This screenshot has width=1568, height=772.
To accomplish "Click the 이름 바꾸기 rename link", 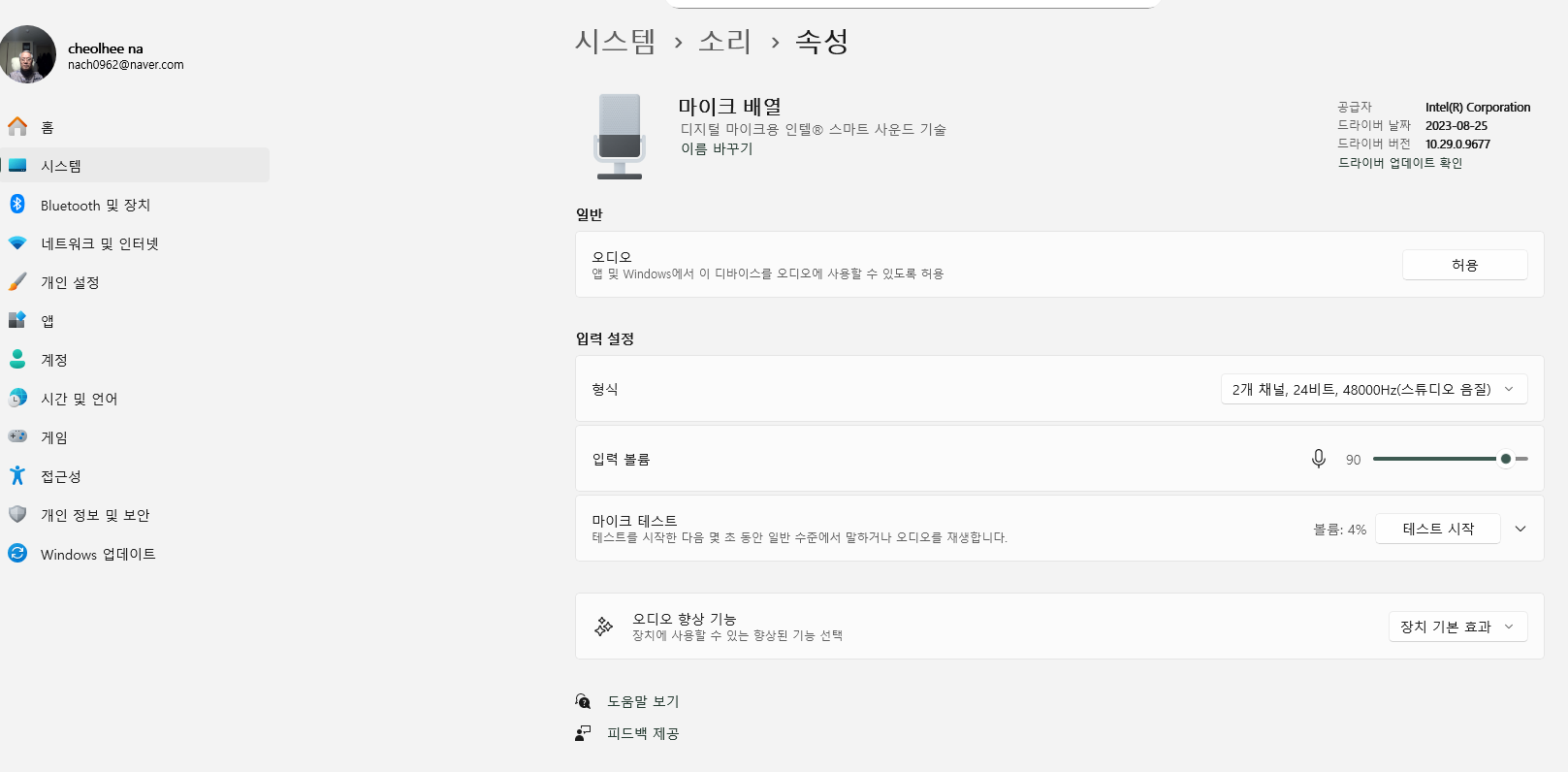I will tap(717, 148).
